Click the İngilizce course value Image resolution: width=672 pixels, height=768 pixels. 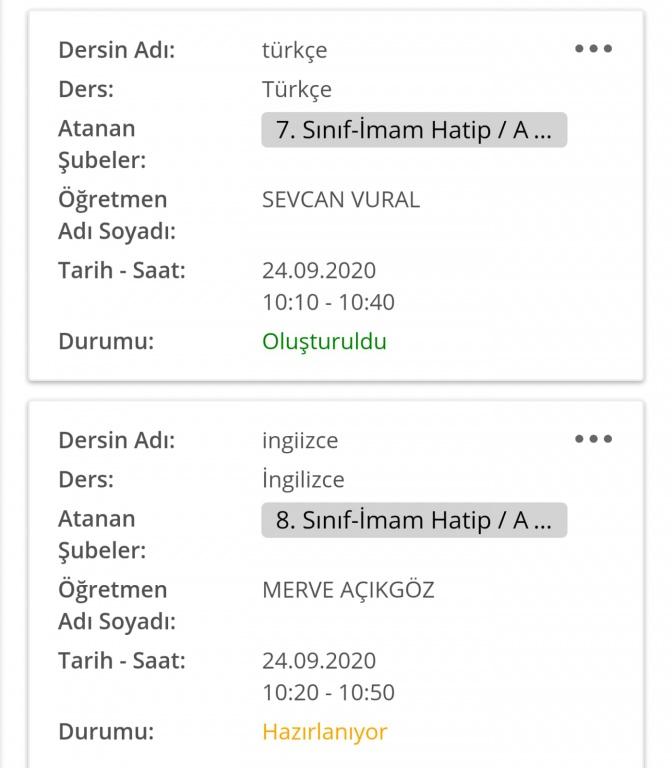(303, 479)
